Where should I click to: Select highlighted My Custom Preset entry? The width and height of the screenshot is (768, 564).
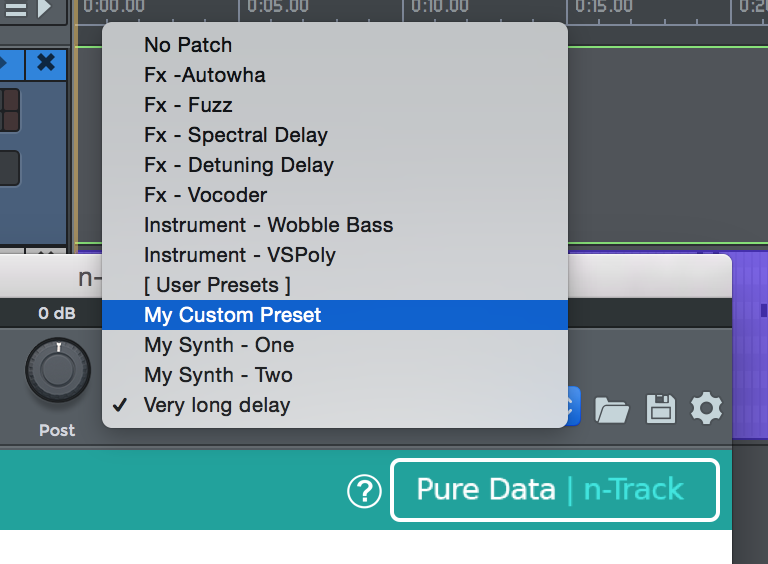[335, 315]
